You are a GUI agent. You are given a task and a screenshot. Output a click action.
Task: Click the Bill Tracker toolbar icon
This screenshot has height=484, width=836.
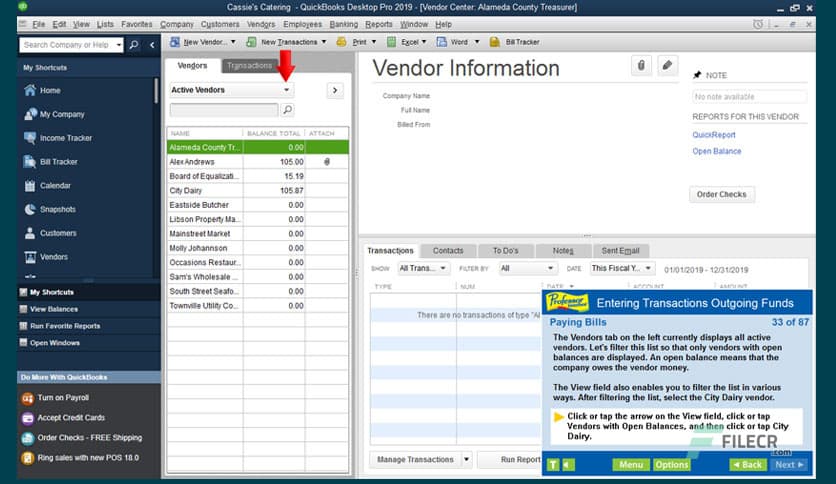coord(495,42)
